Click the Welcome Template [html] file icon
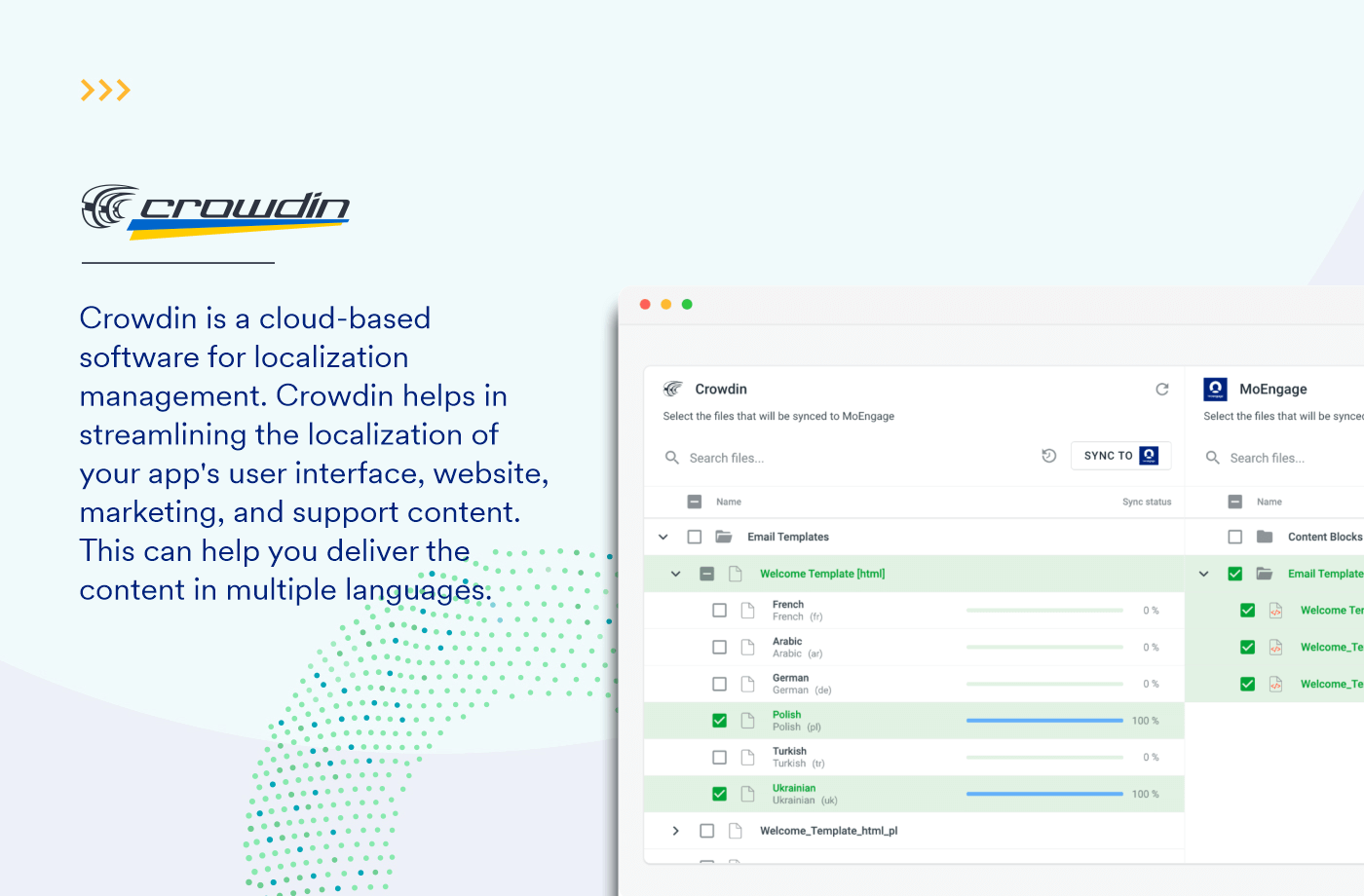 tap(736, 574)
